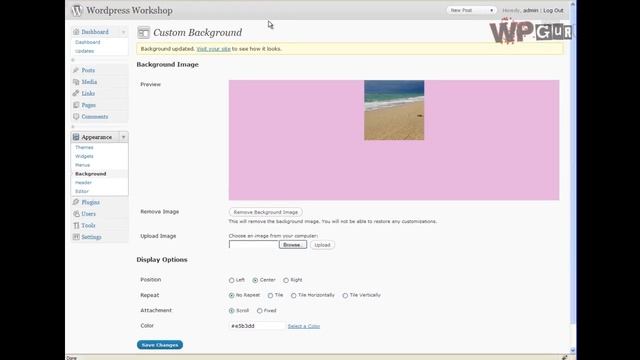
Task: Open the Dashboard submenu link
Action: (x=87, y=42)
